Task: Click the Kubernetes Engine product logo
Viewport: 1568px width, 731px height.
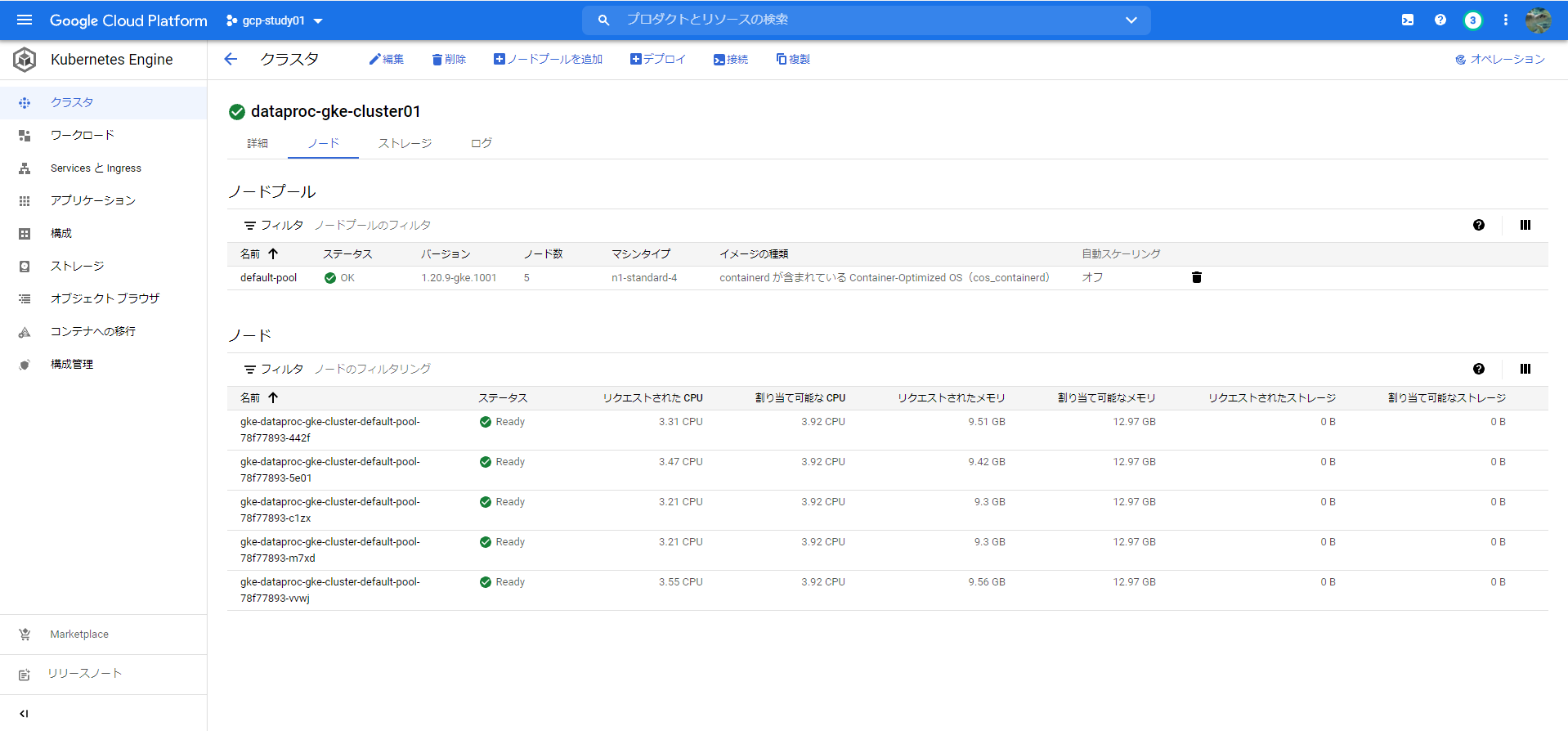Action: [25, 60]
